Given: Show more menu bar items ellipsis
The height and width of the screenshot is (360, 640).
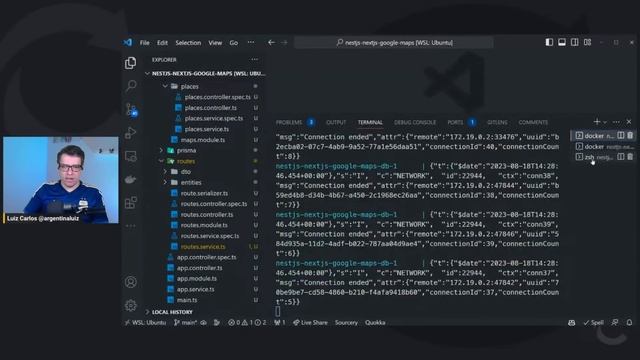Looking at the screenshot, I should point(251,42).
